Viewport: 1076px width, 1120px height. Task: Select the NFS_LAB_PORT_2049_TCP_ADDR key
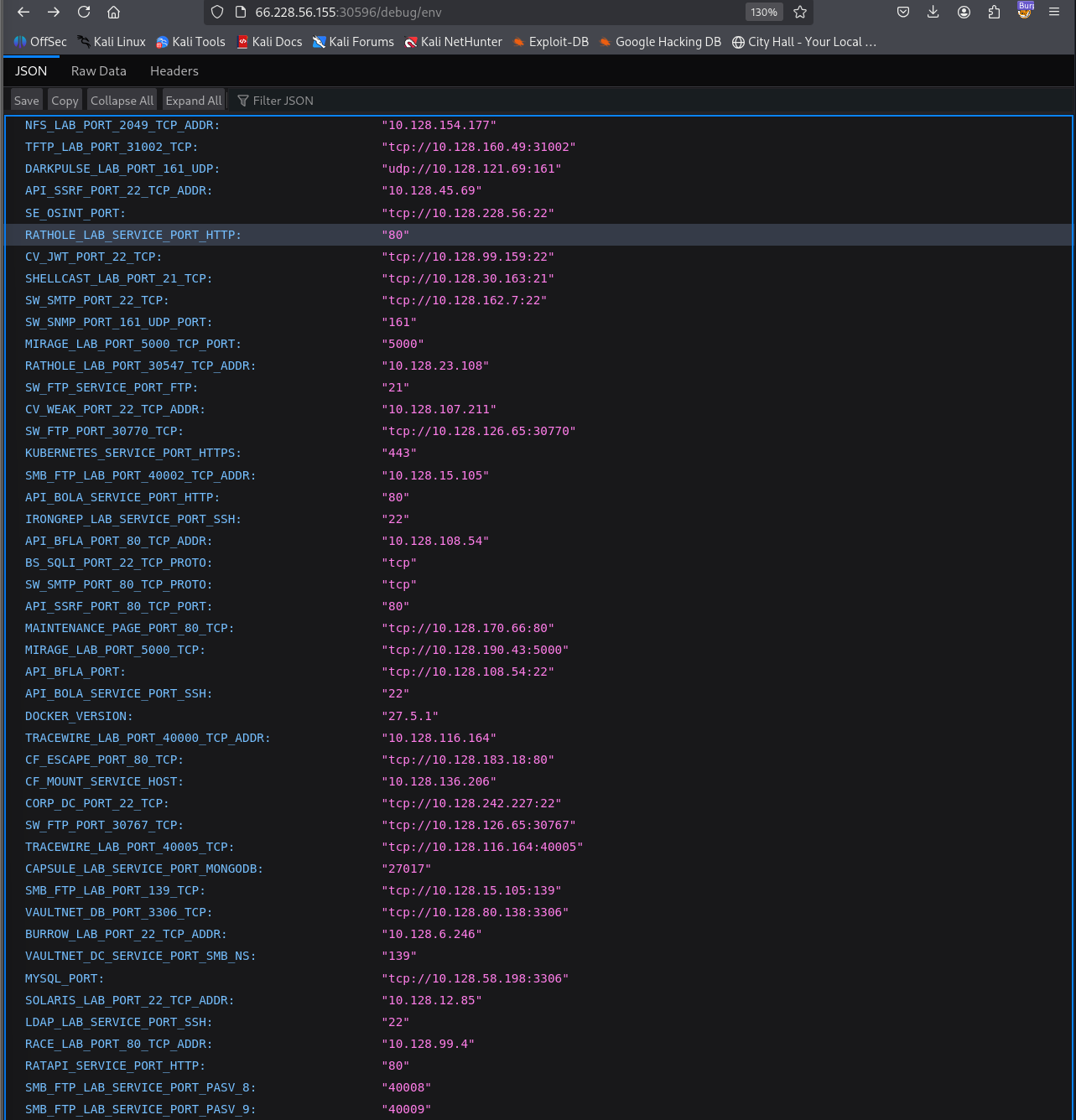pos(122,125)
